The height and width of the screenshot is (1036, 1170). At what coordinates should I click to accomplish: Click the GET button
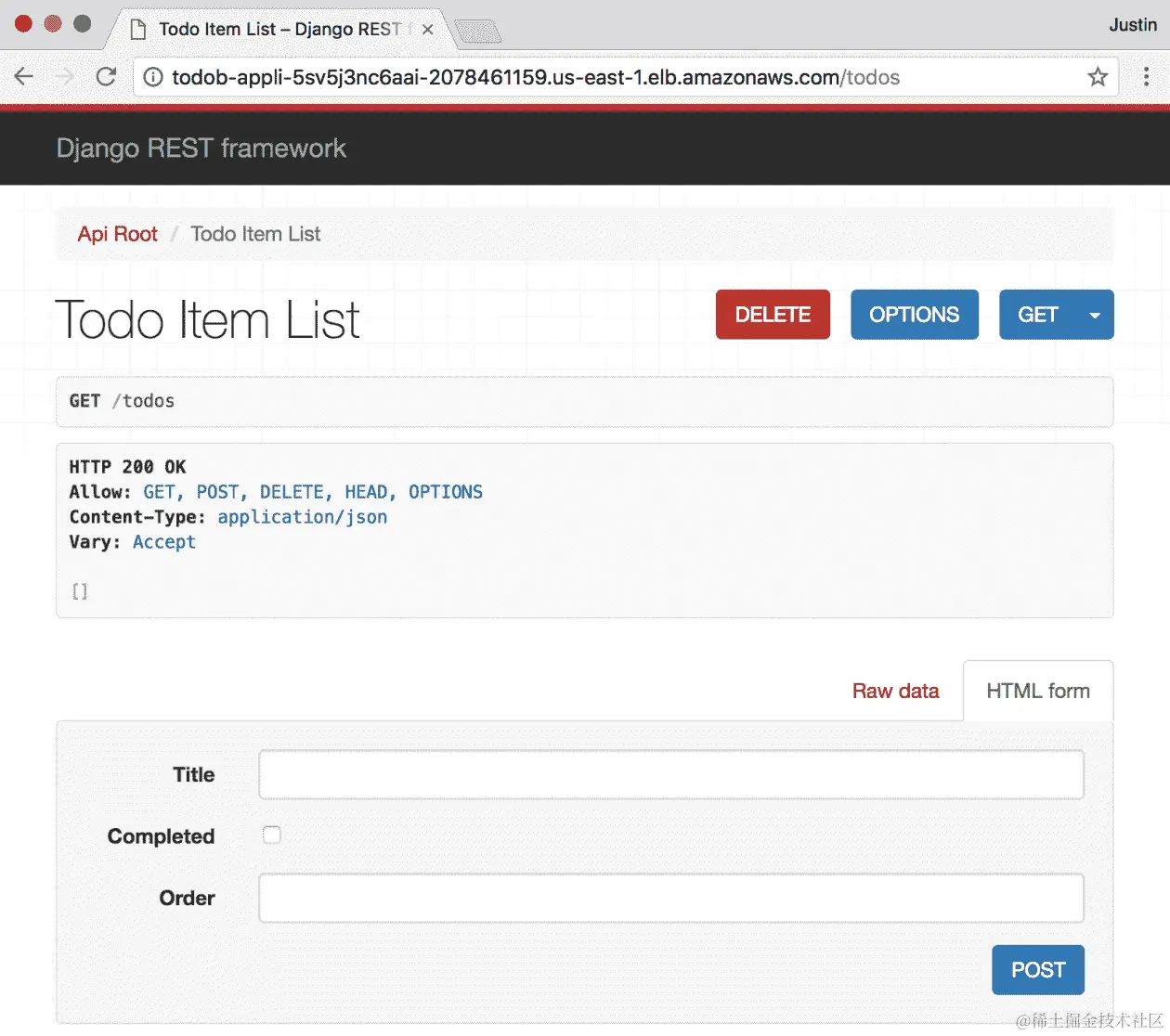1037,315
